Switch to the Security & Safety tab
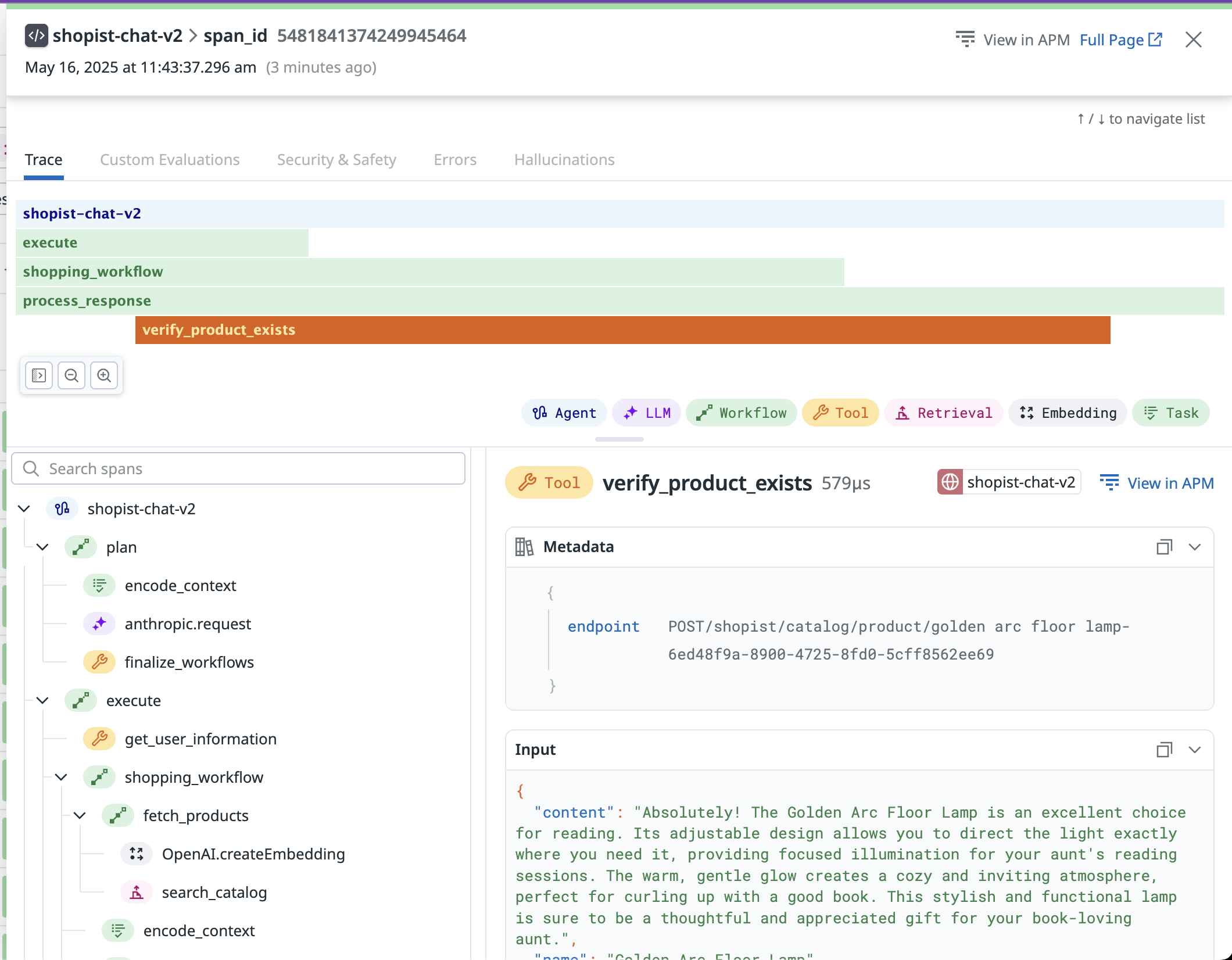Image resolution: width=1232 pixels, height=960 pixels. 336,160
